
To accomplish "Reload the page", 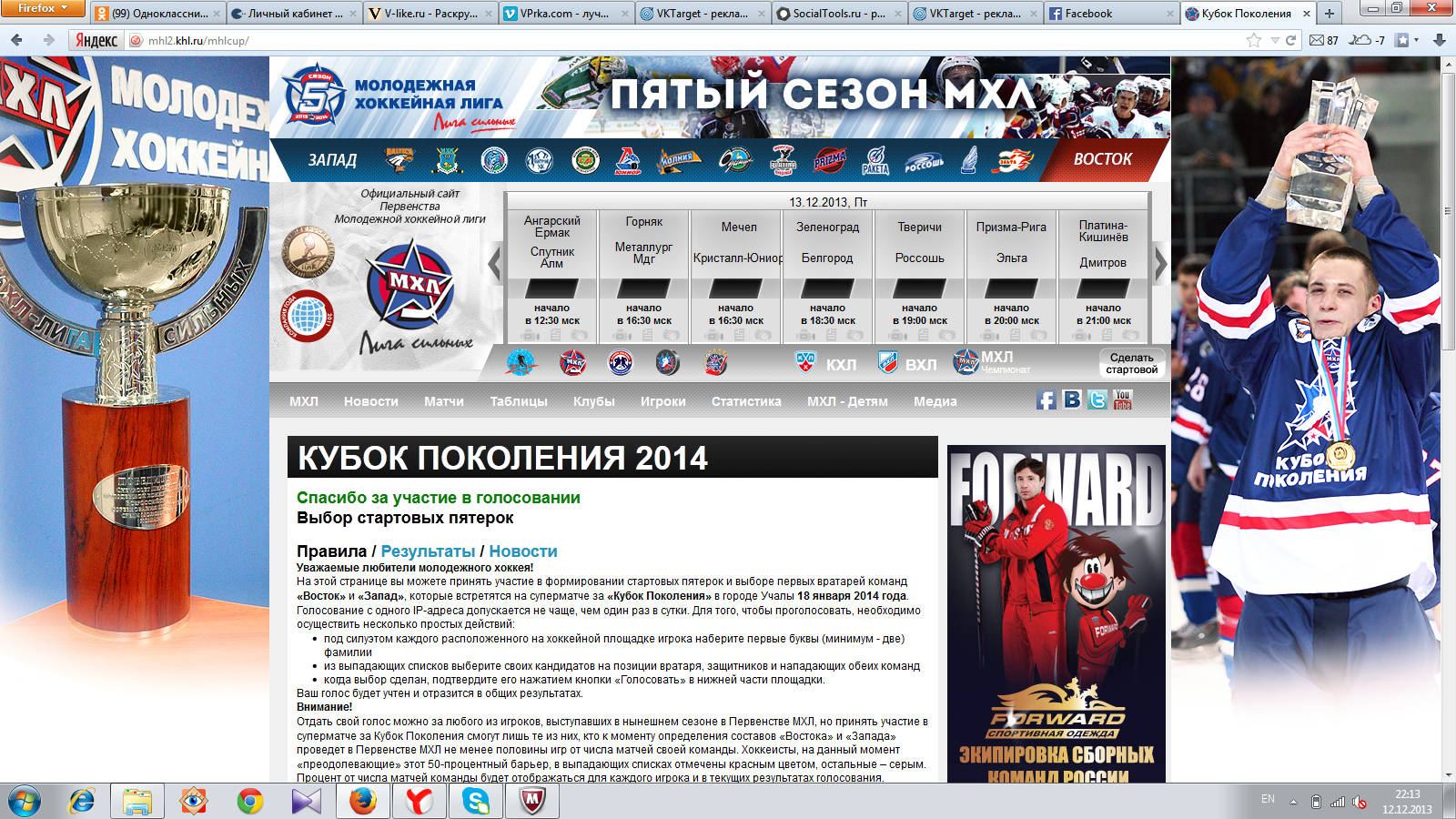I will tap(1290, 40).
